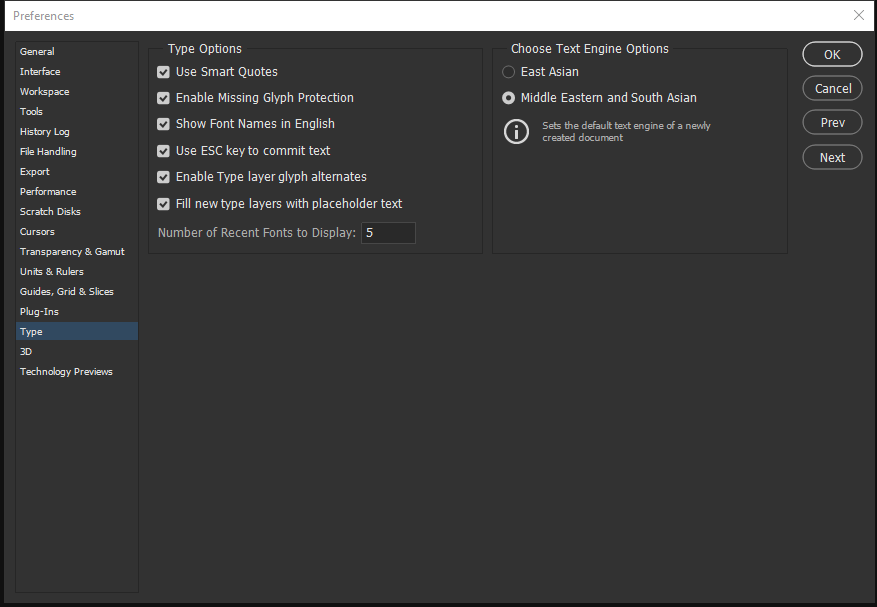Open the Performance preferences section
Image resolution: width=877 pixels, height=607 pixels.
pos(48,192)
